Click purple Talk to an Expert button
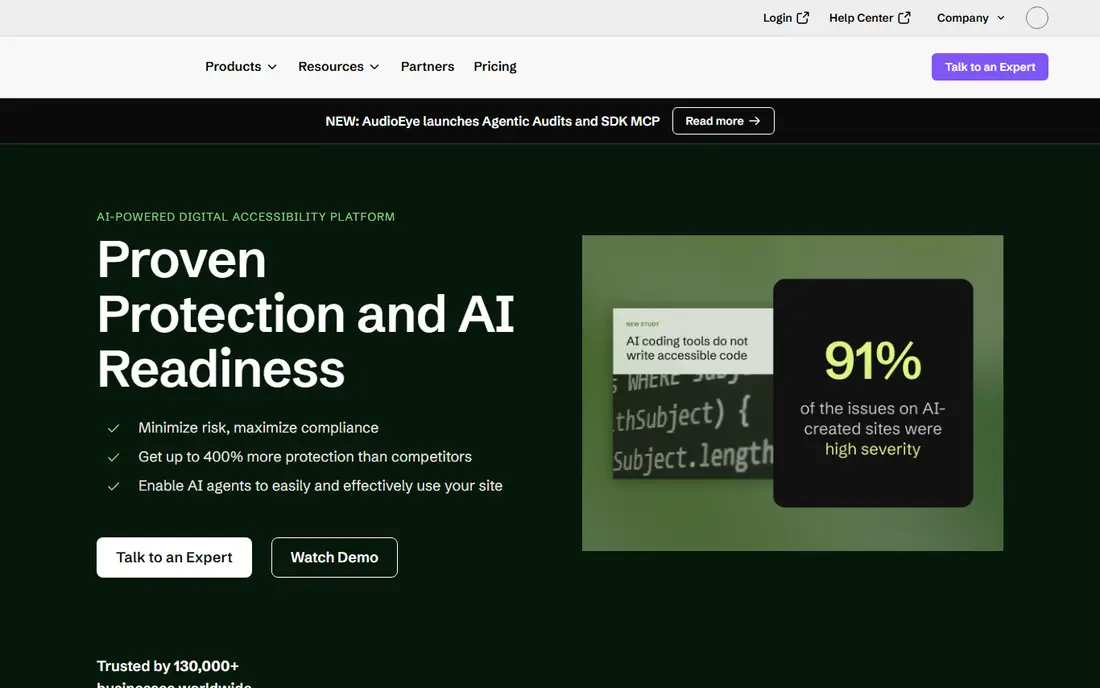Viewport: 1100px width, 688px height. click(989, 67)
